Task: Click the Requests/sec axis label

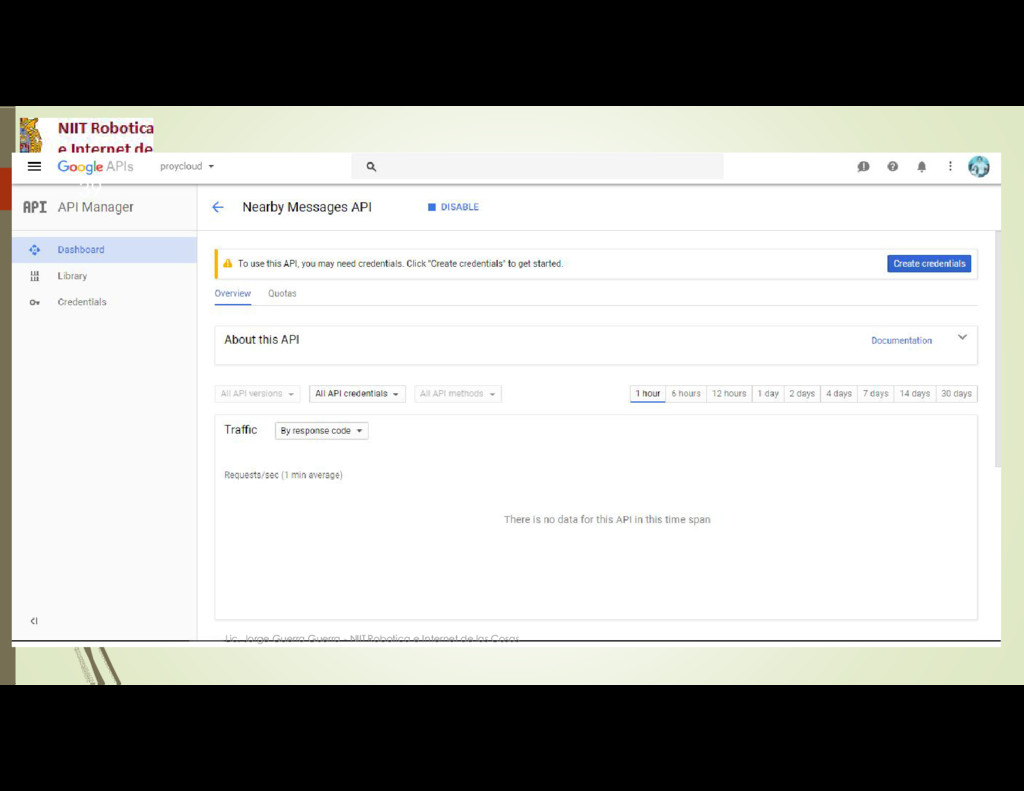Action: tap(283, 475)
